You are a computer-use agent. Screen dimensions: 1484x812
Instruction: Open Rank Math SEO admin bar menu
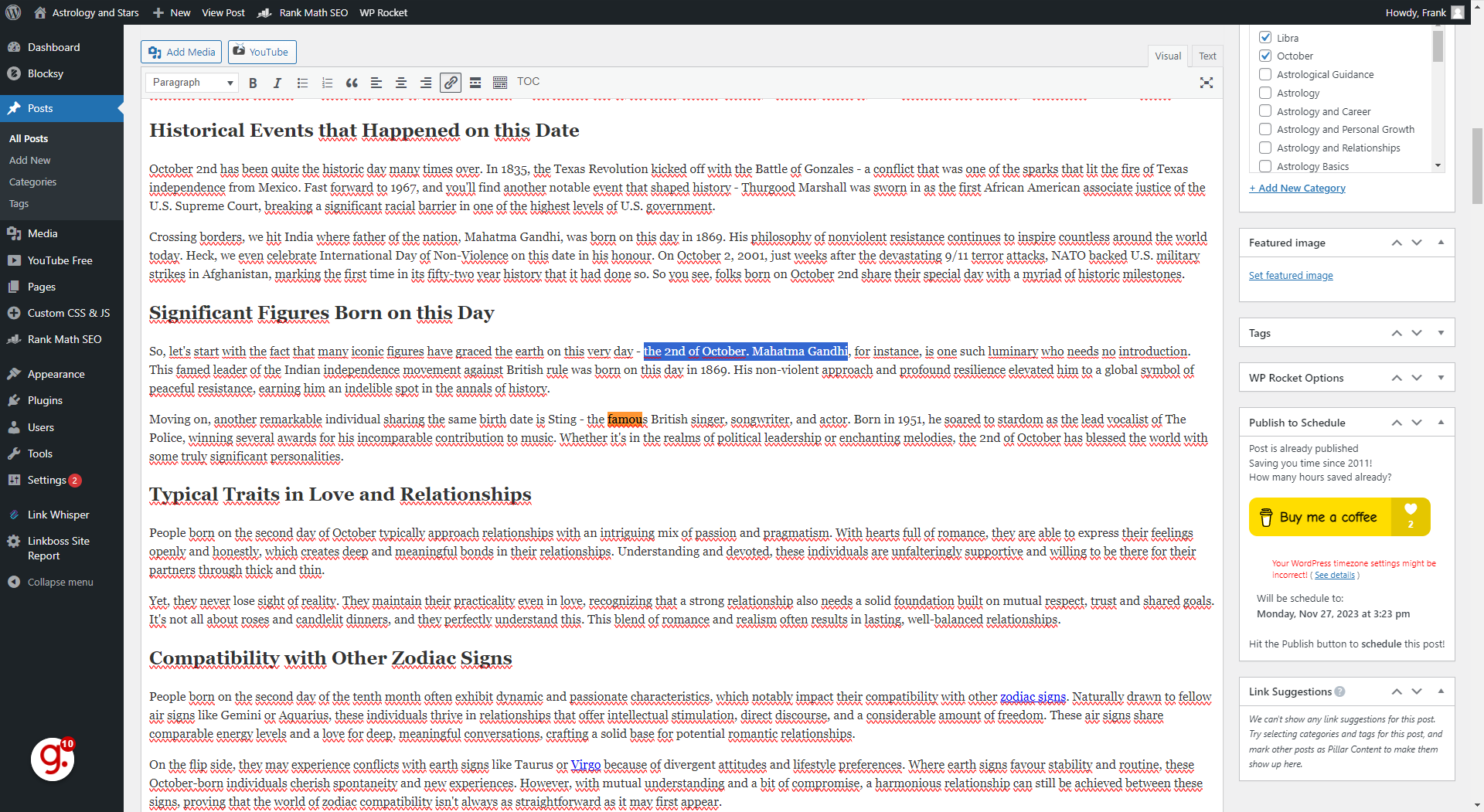coord(303,12)
